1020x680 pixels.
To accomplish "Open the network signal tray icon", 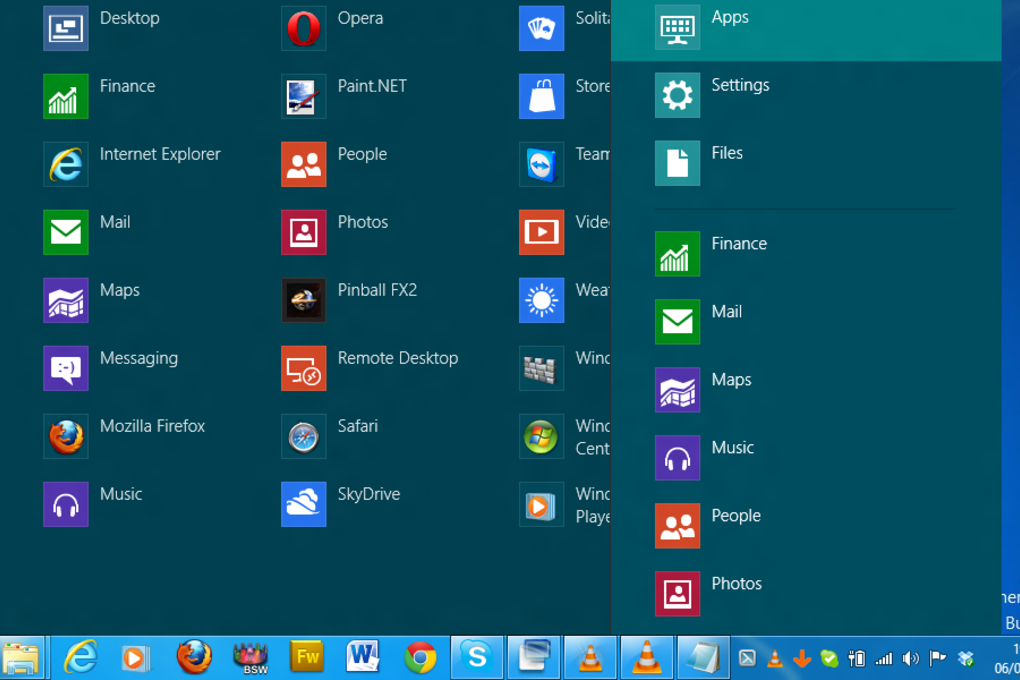I will [x=883, y=659].
